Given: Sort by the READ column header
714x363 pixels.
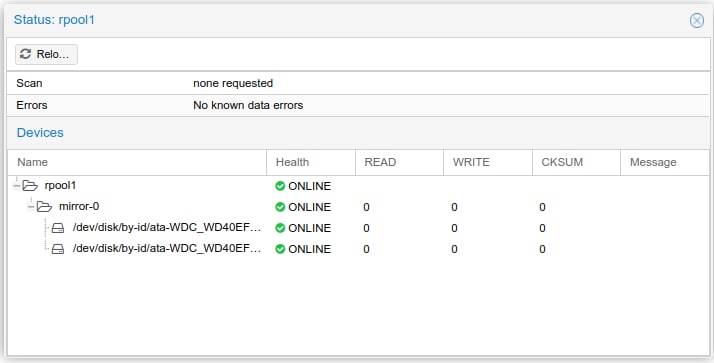Looking at the screenshot, I should [399, 162].
